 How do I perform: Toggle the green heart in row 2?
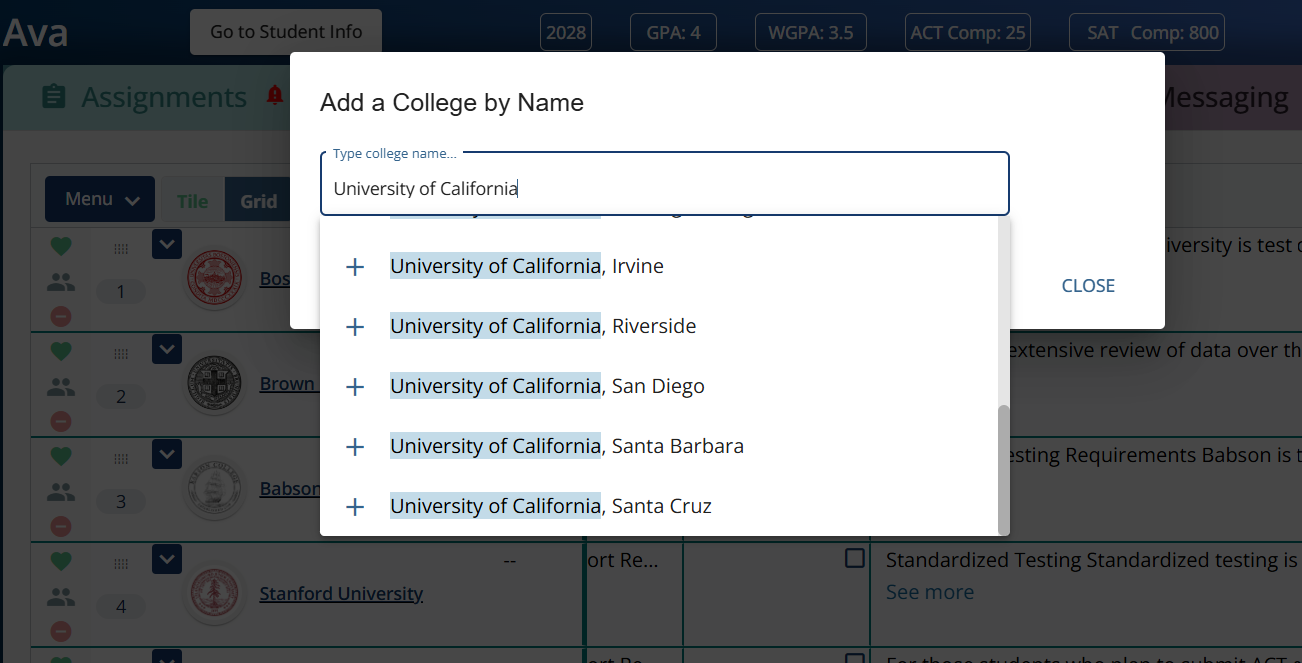[x=61, y=350]
